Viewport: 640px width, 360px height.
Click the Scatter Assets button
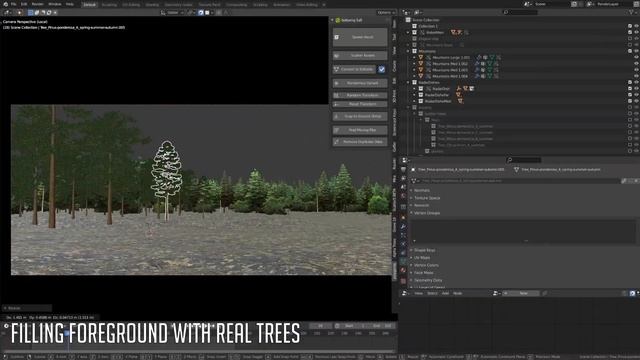[x=360, y=55]
